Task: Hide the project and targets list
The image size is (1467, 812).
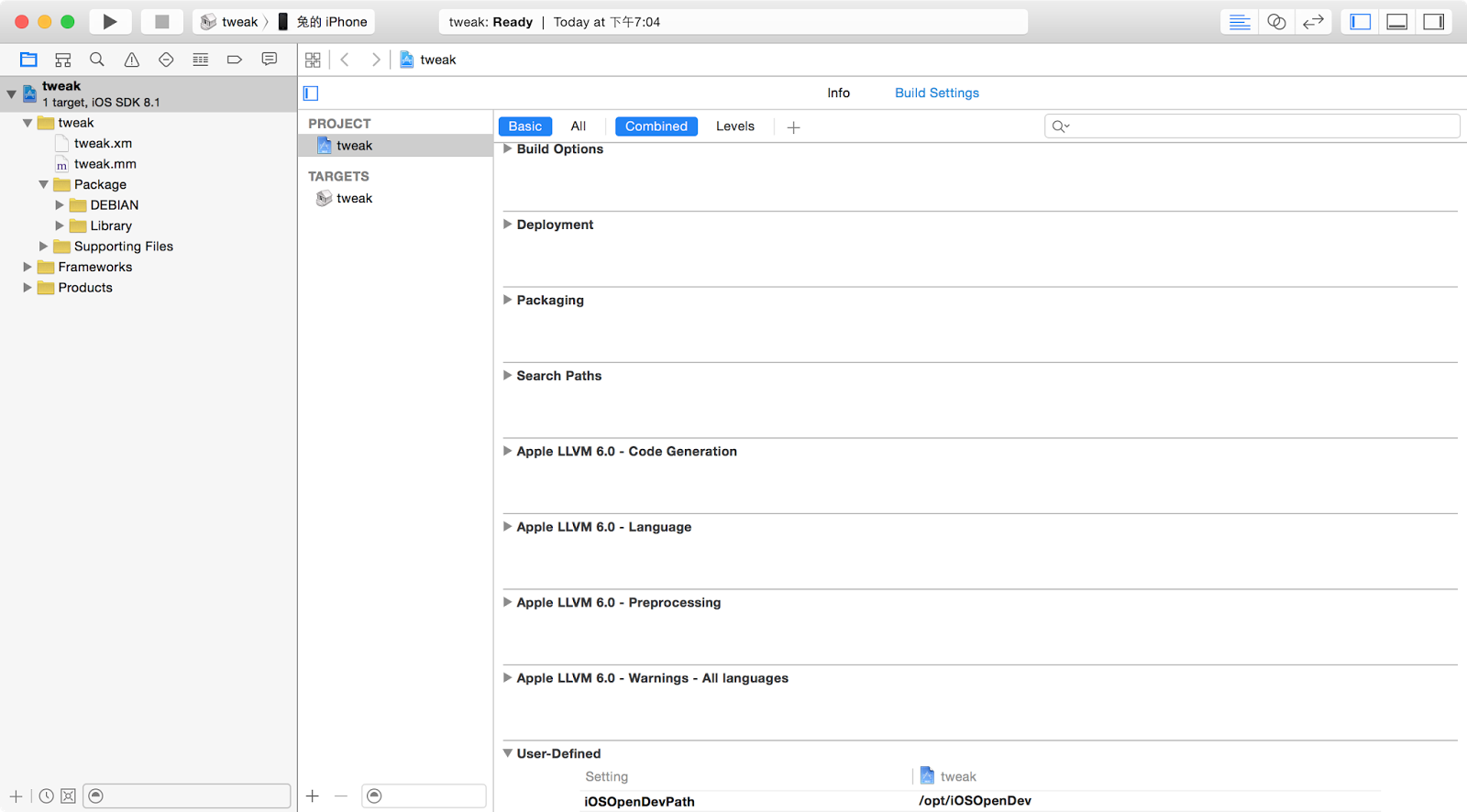Action: [311, 93]
